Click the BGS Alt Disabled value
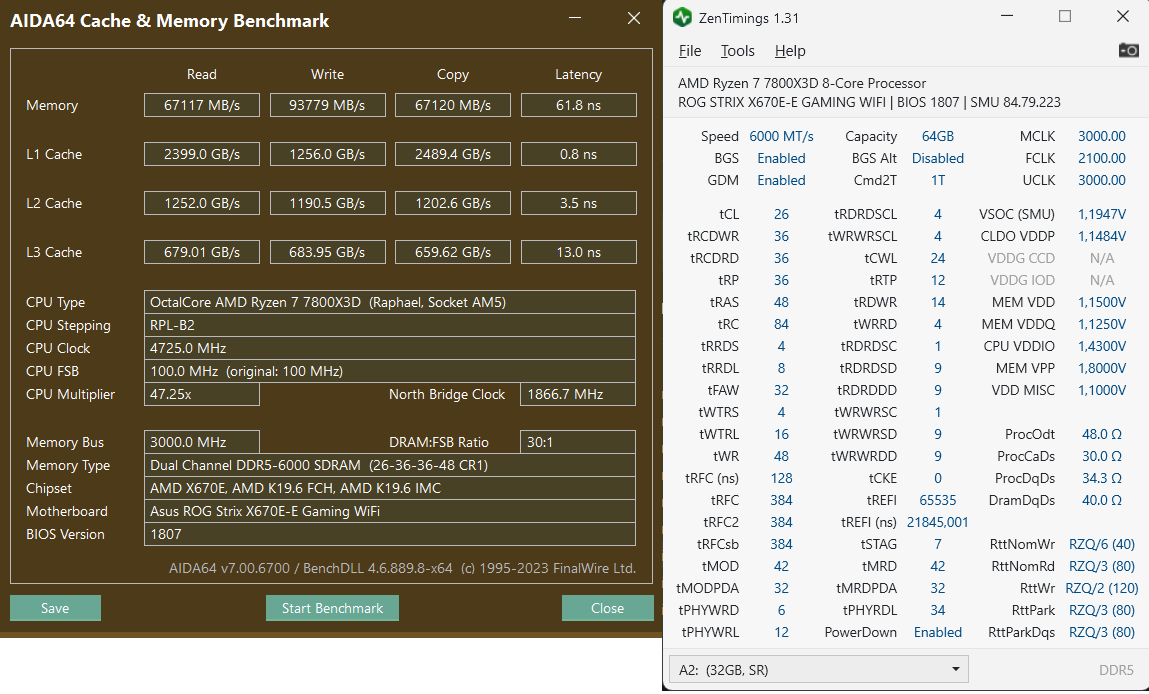The image size is (1149, 694). pos(937,158)
